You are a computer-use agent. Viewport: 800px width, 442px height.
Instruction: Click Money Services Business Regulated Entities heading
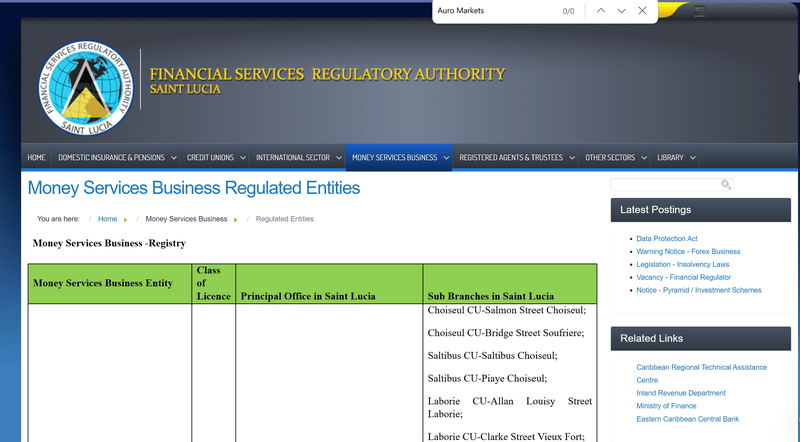(194, 188)
